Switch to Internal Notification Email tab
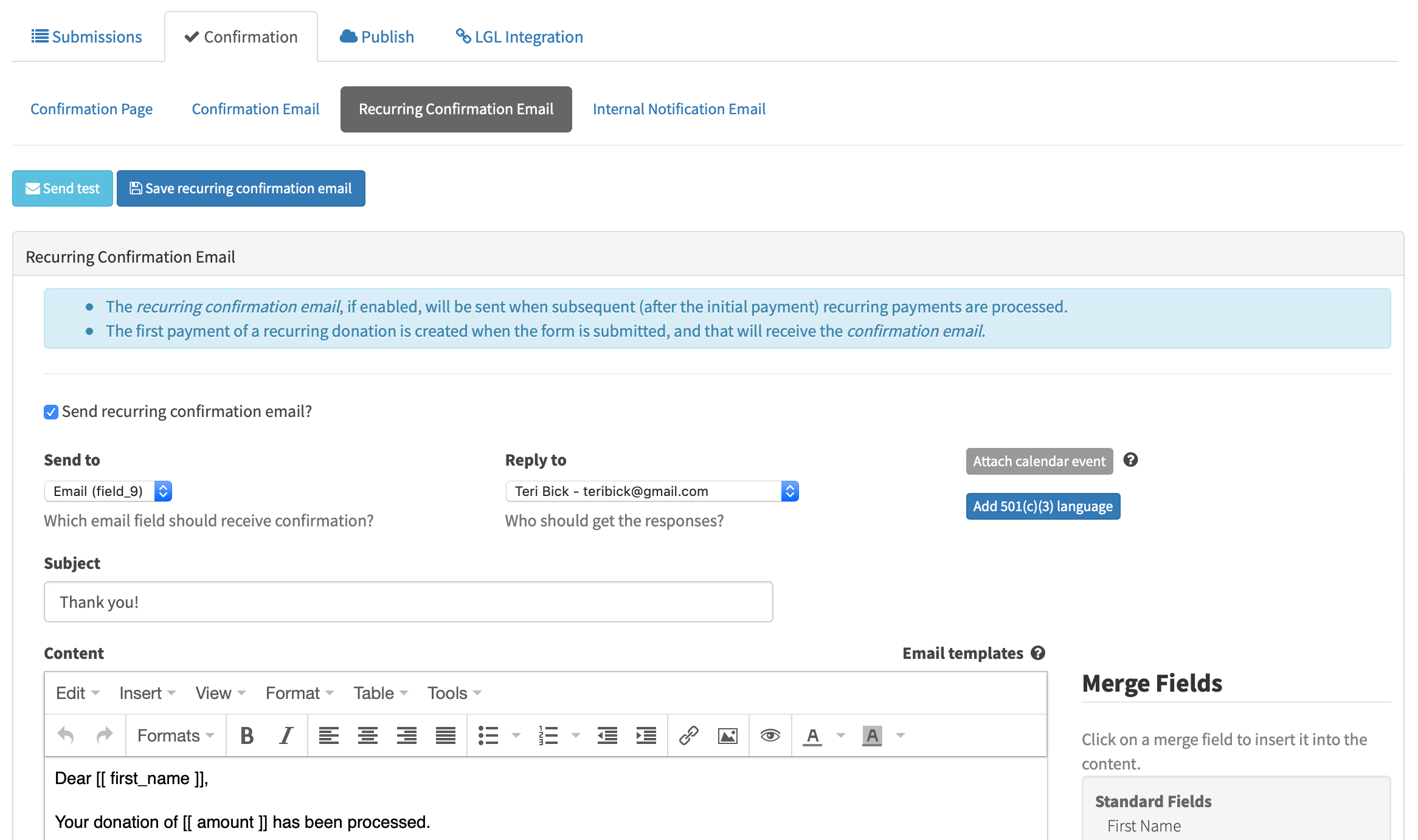This screenshot has height=840, width=1418. (x=679, y=109)
